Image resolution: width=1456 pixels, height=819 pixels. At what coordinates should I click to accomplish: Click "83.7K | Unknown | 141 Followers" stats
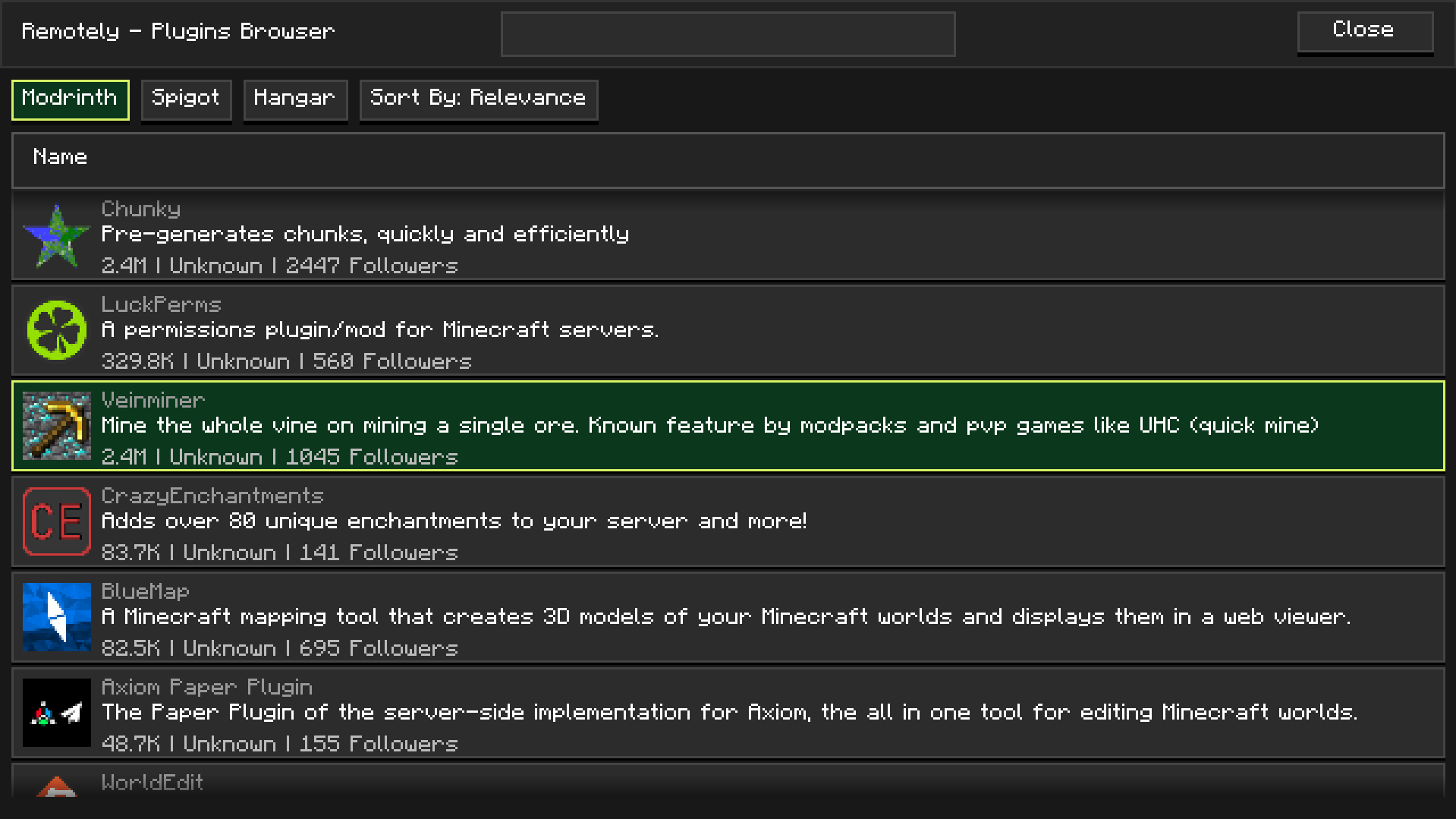pos(280,553)
